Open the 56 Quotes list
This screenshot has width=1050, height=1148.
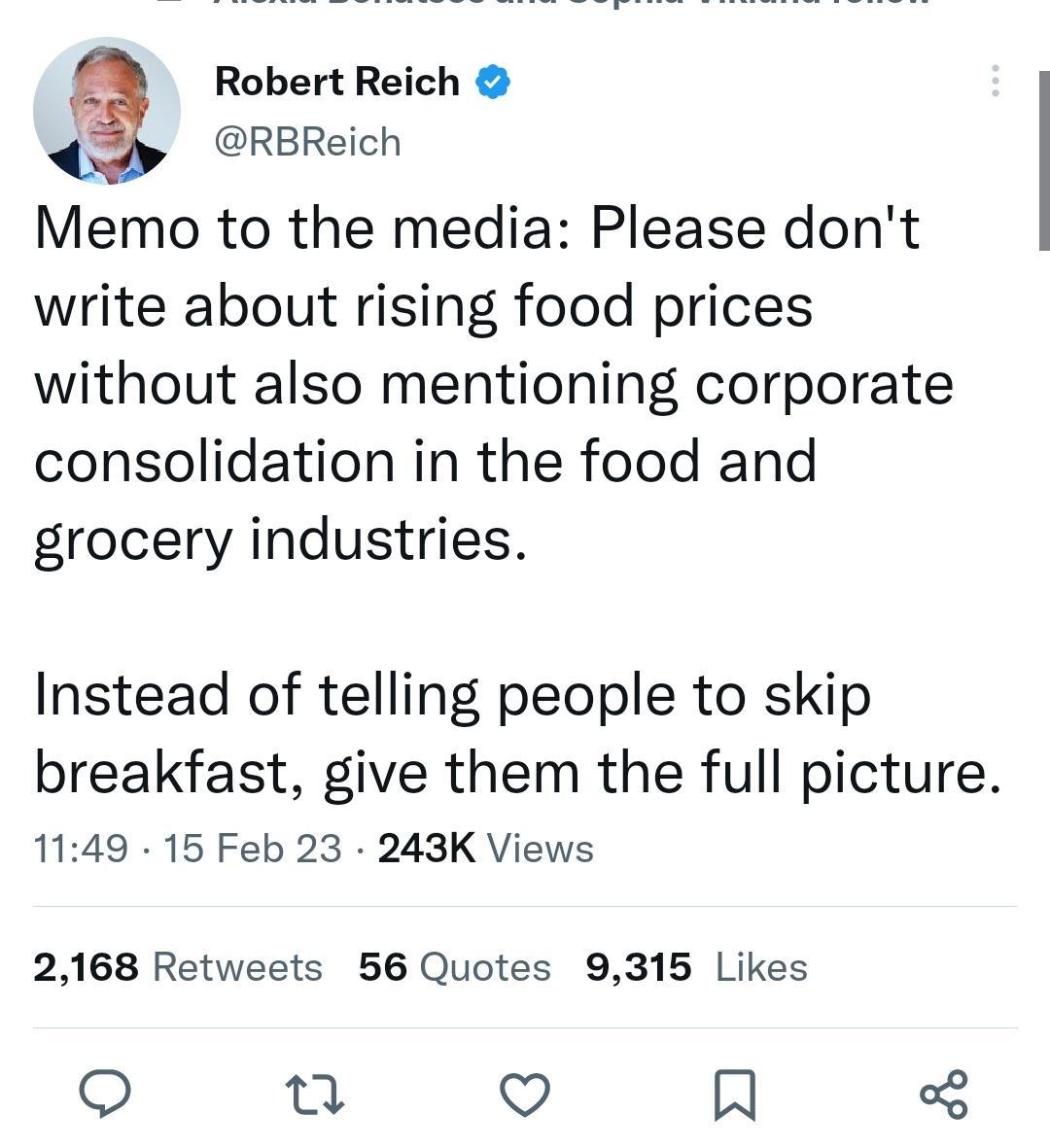point(454,966)
